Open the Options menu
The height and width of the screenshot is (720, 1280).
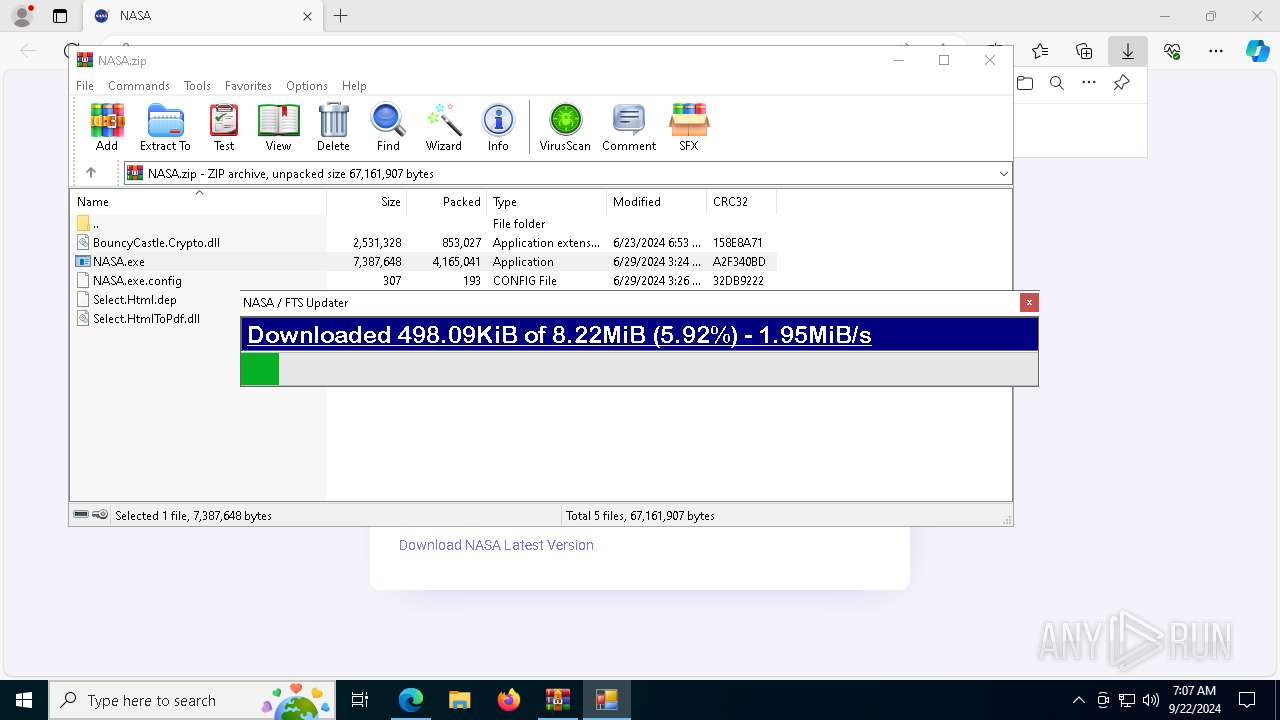click(307, 86)
